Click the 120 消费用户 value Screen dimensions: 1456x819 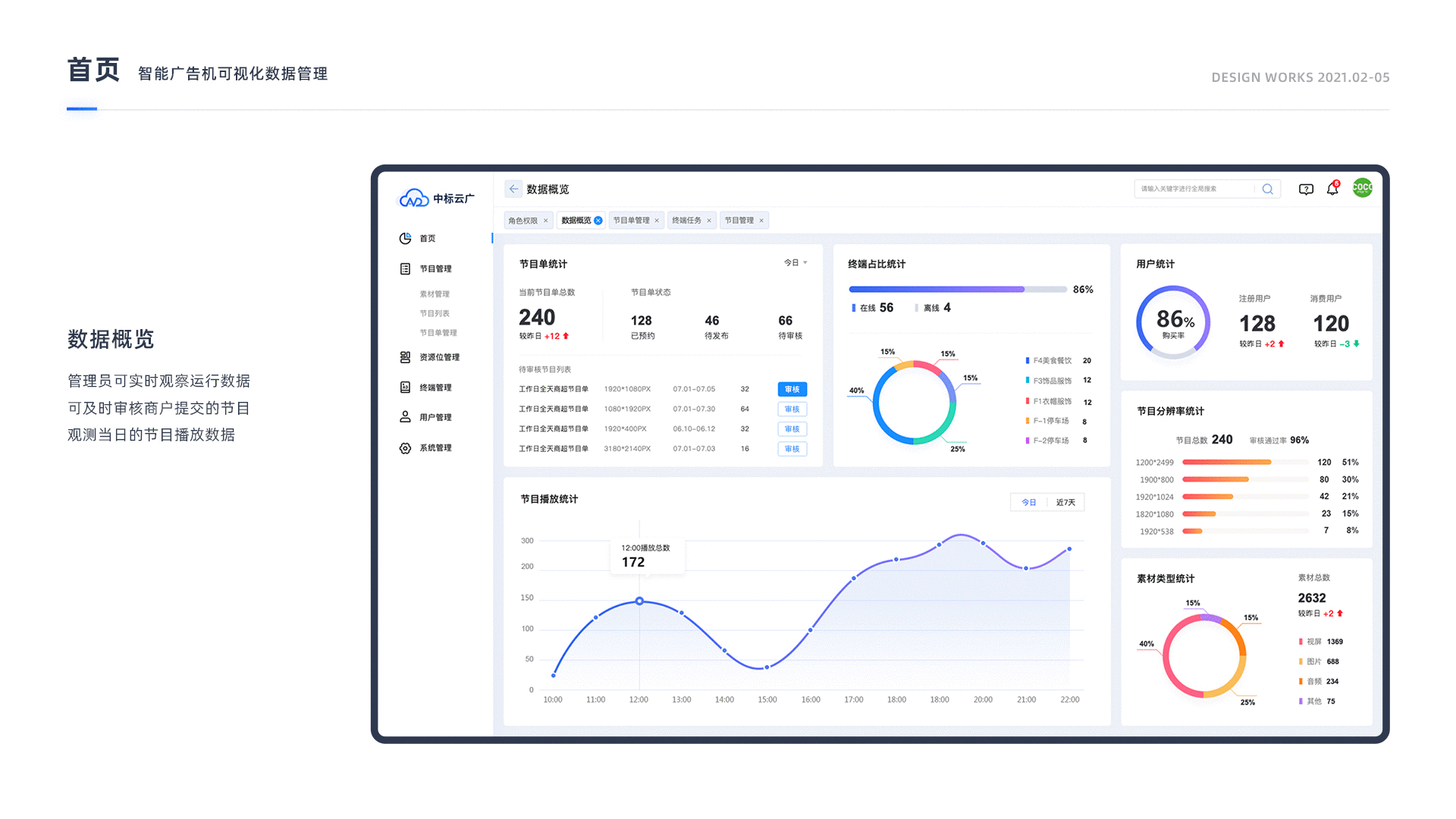coord(1331,324)
